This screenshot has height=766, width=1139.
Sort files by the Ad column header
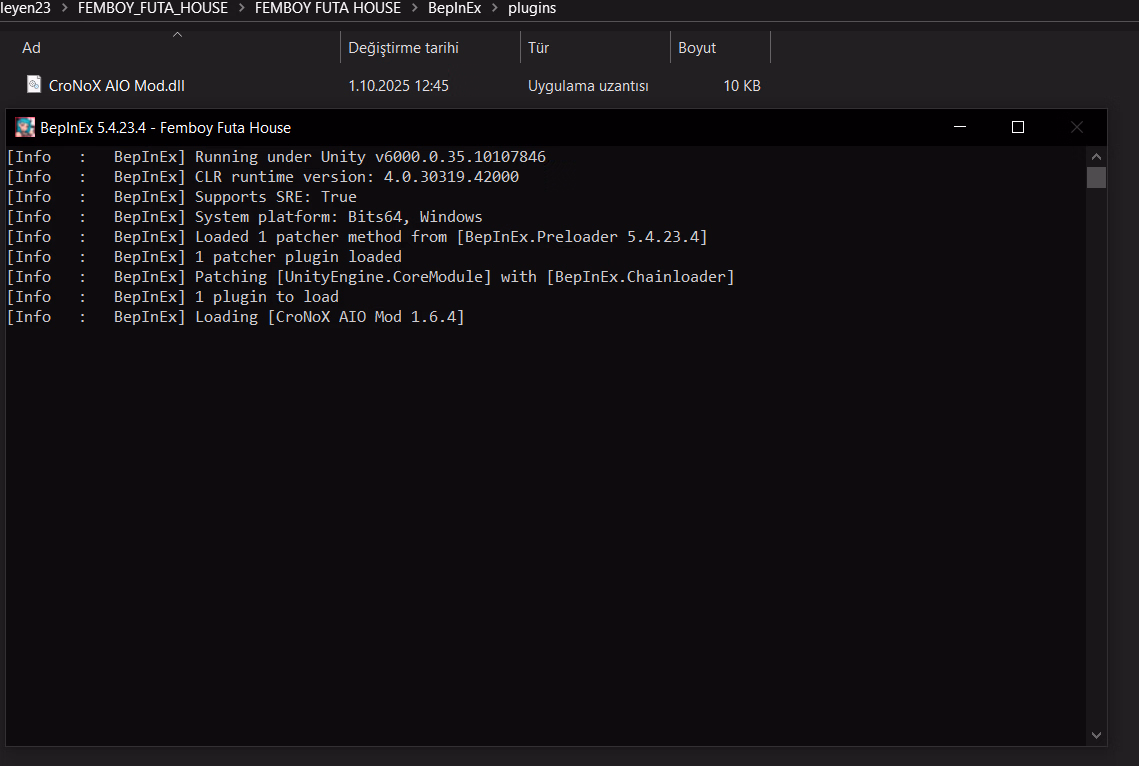pyautogui.click(x=31, y=48)
